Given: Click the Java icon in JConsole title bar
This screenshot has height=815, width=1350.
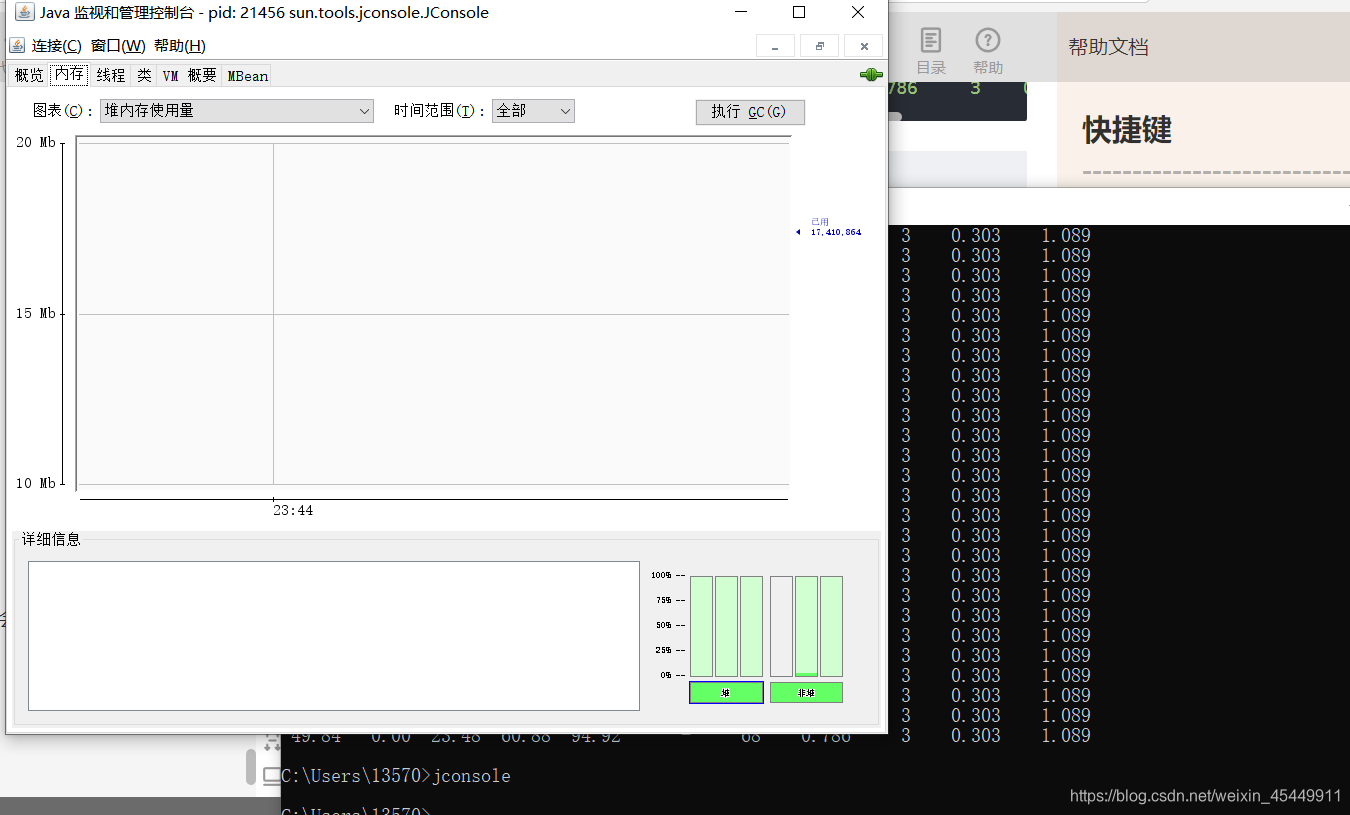Looking at the screenshot, I should pyautogui.click(x=24, y=12).
